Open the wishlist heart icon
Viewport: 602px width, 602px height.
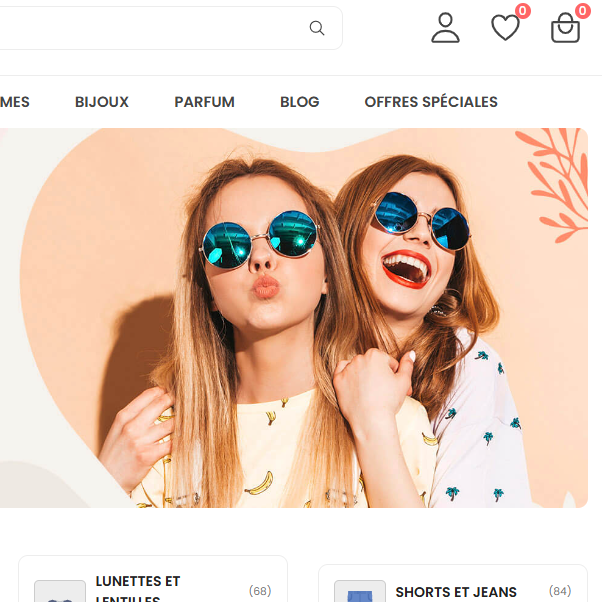point(505,28)
